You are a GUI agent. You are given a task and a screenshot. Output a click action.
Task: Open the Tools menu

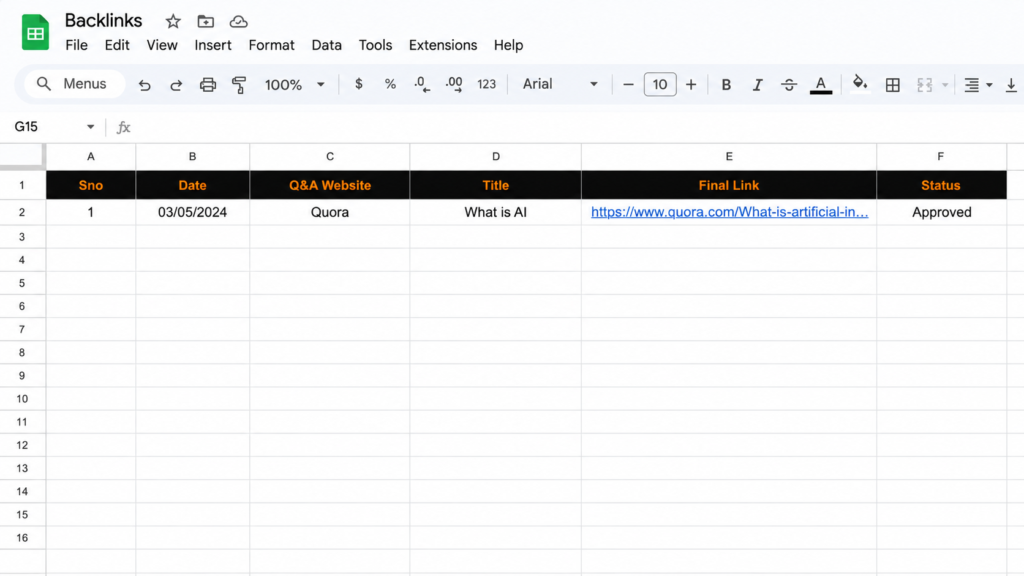tap(376, 45)
